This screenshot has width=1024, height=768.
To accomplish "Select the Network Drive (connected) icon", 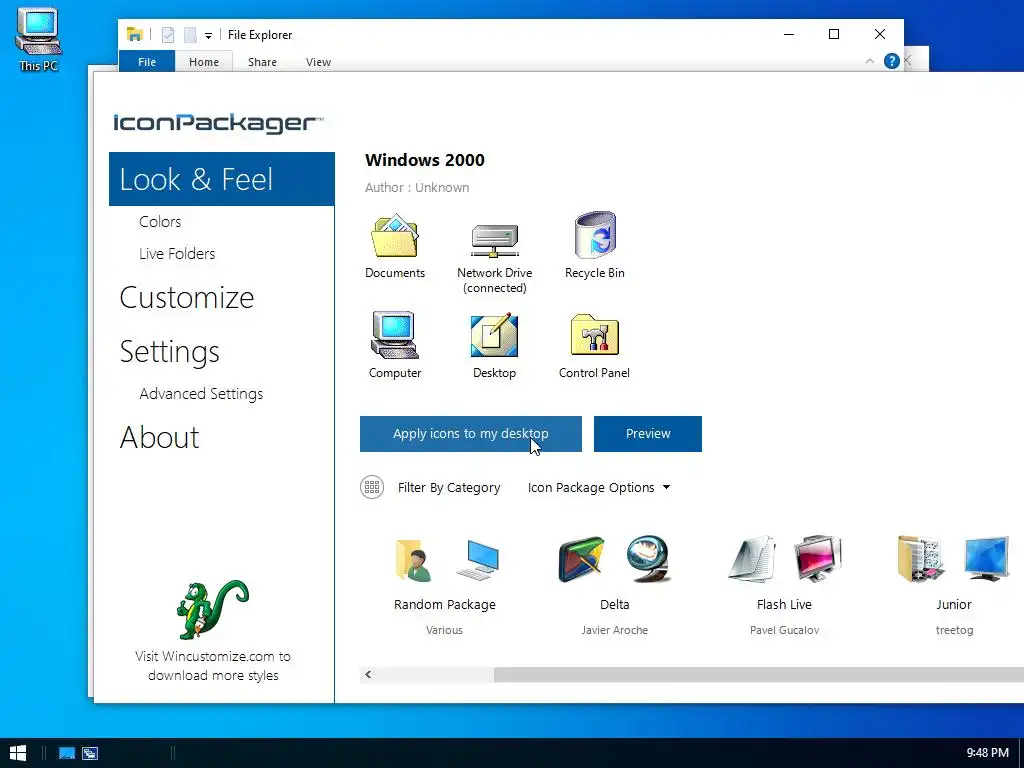I will (494, 240).
